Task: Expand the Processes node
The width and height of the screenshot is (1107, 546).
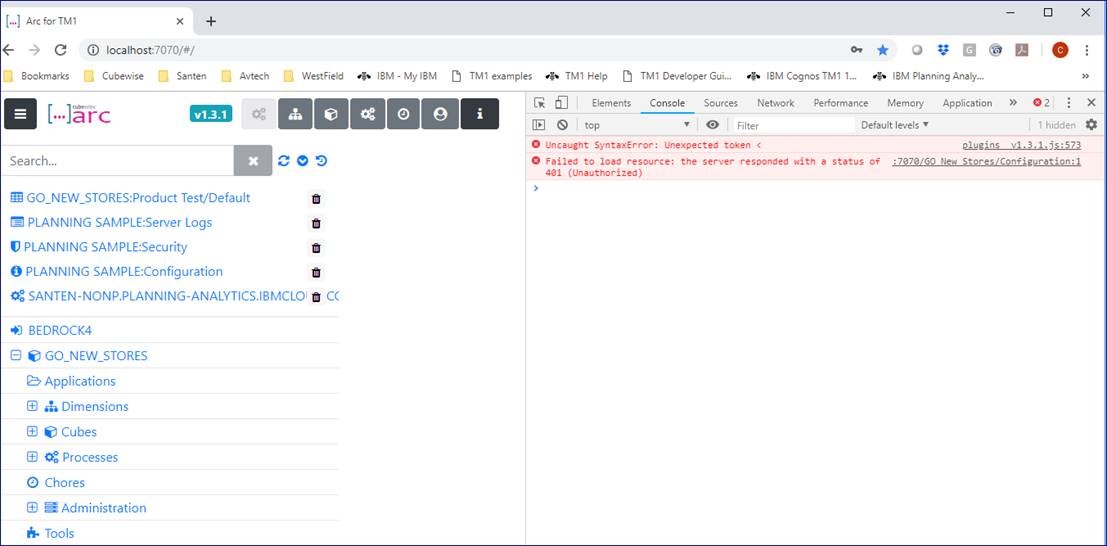Action: (x=32, y=457)
